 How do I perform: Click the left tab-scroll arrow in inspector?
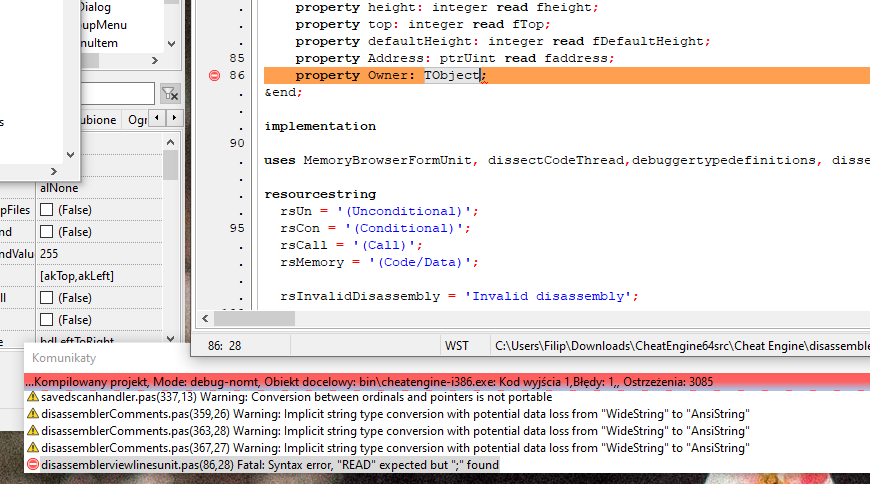pyautogui.click(x=158, y=120)
